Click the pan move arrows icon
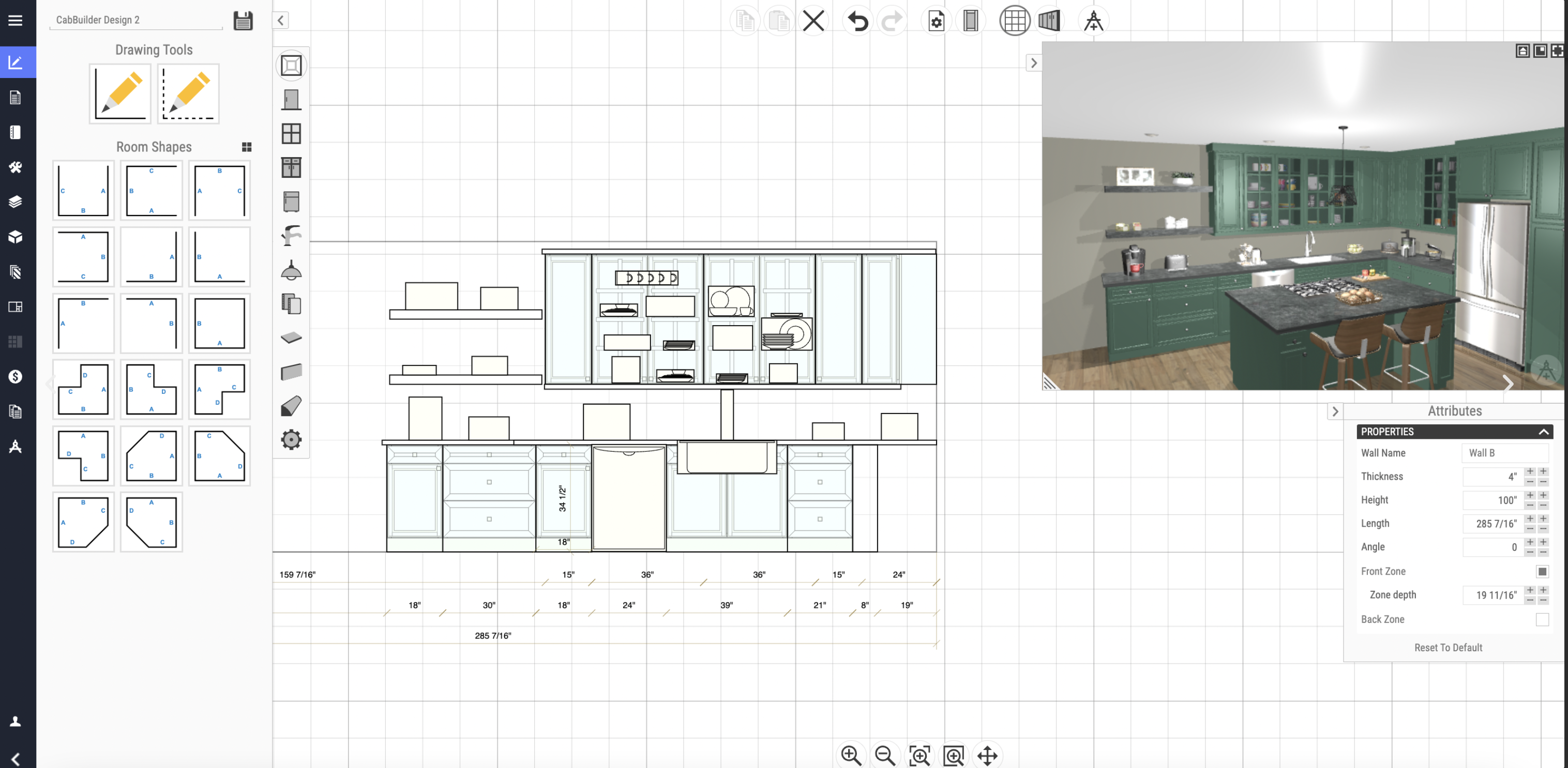Viewport: 1568px width, 768px height. [x=987, y=755]
